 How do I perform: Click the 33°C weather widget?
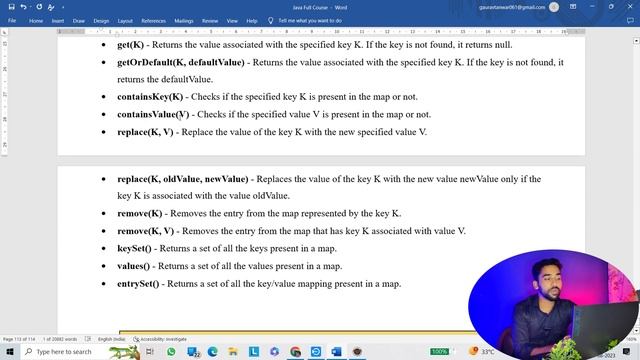482,351
